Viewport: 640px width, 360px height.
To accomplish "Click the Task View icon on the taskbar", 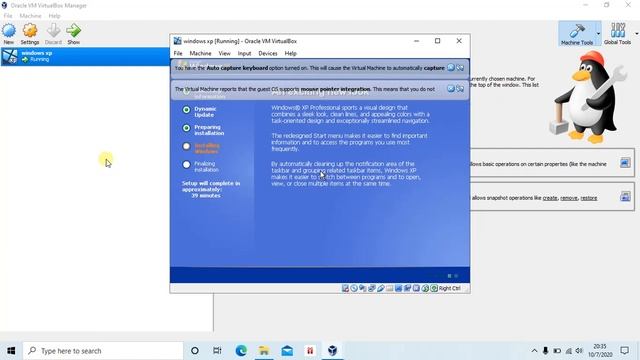I will pos(217,351).
